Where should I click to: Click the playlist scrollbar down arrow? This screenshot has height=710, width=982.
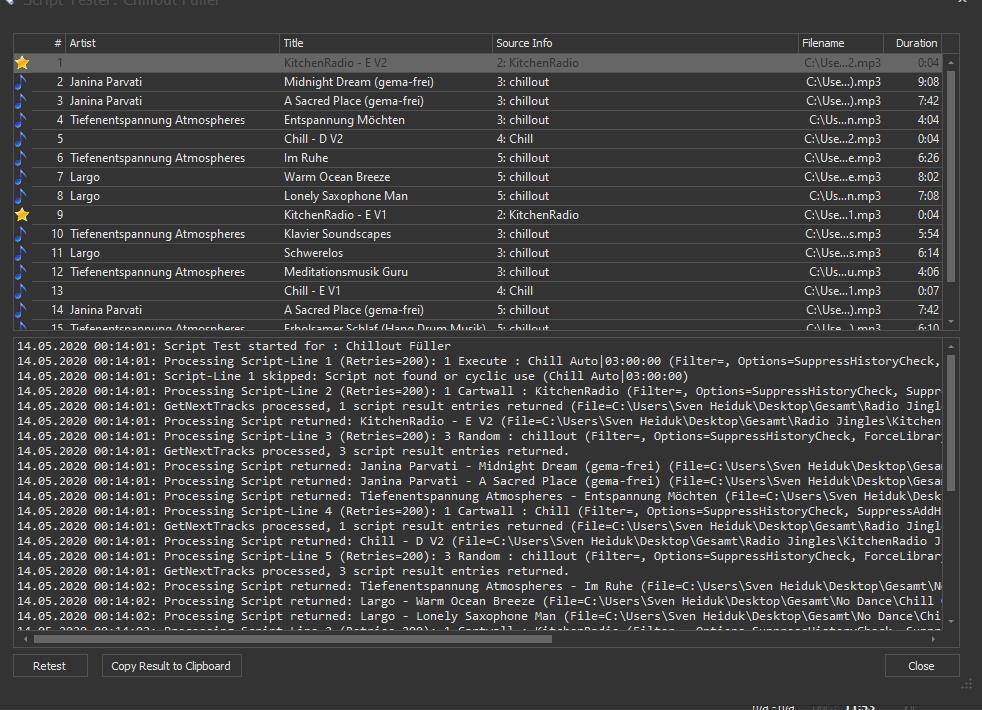point(951,322)
